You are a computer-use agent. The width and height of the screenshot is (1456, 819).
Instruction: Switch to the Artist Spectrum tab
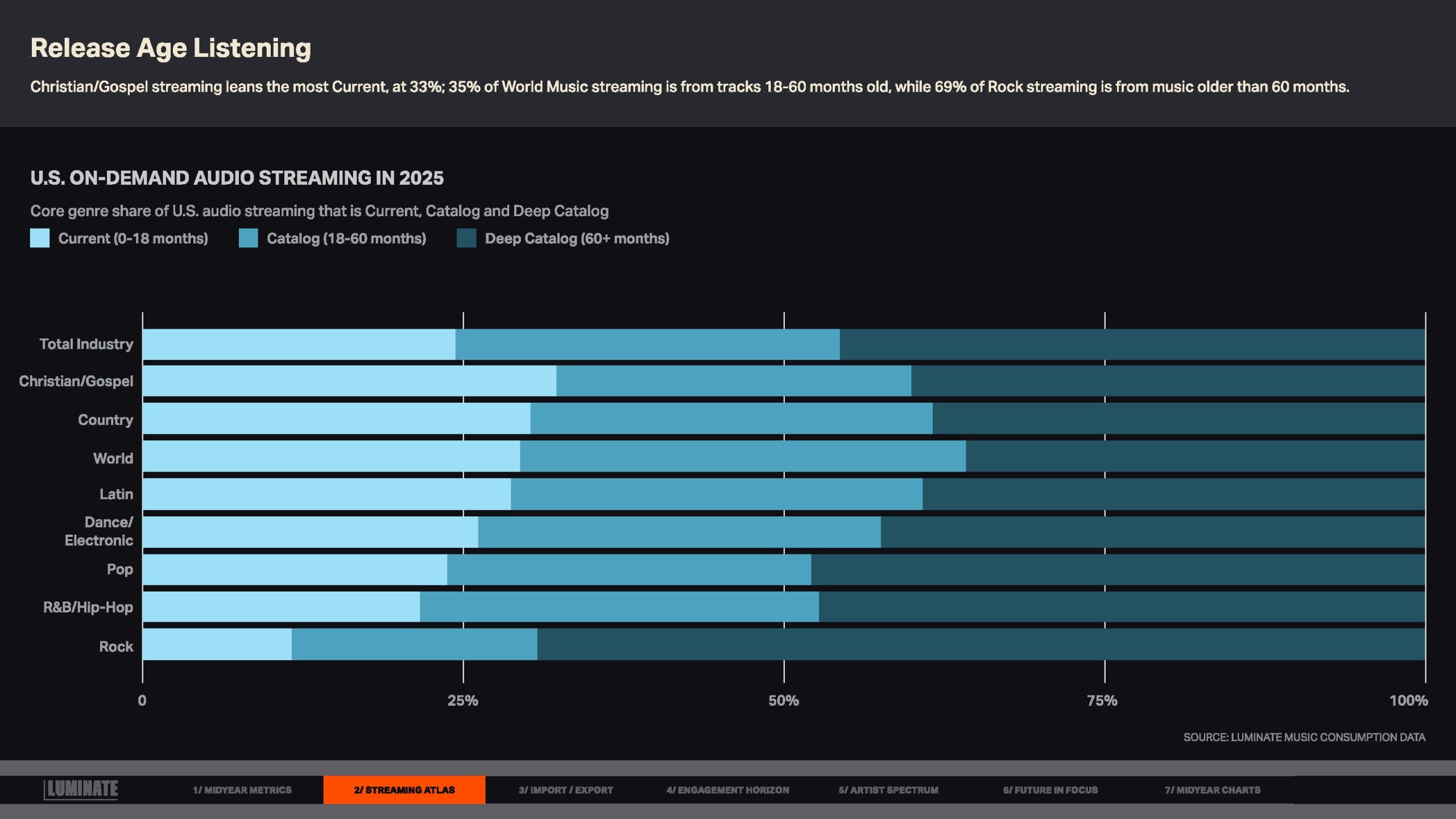(888, 790)
